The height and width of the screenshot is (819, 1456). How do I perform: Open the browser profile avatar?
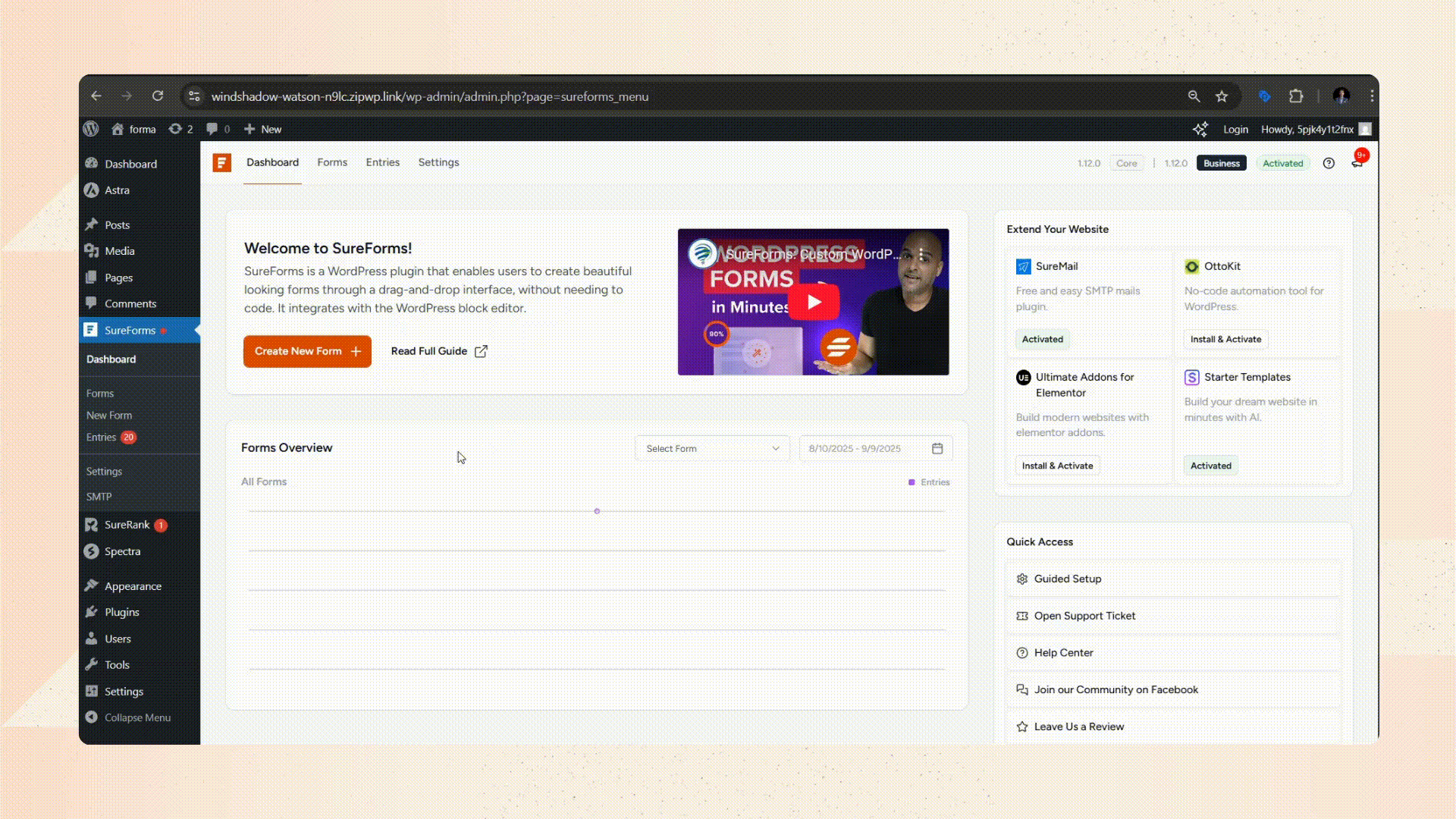tap(1341, 96)
